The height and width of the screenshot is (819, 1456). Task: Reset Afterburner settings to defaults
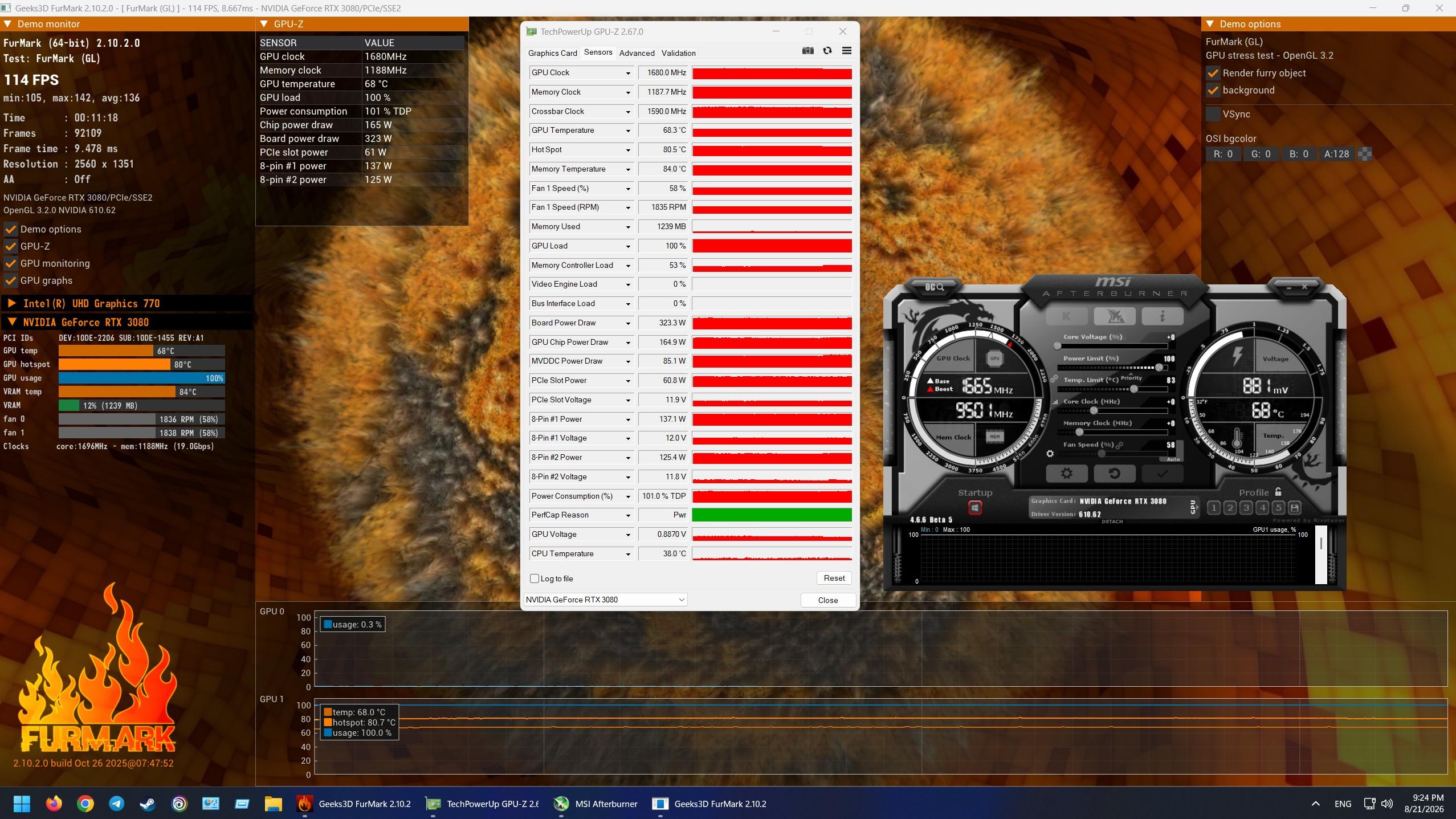click(1115, 473)
